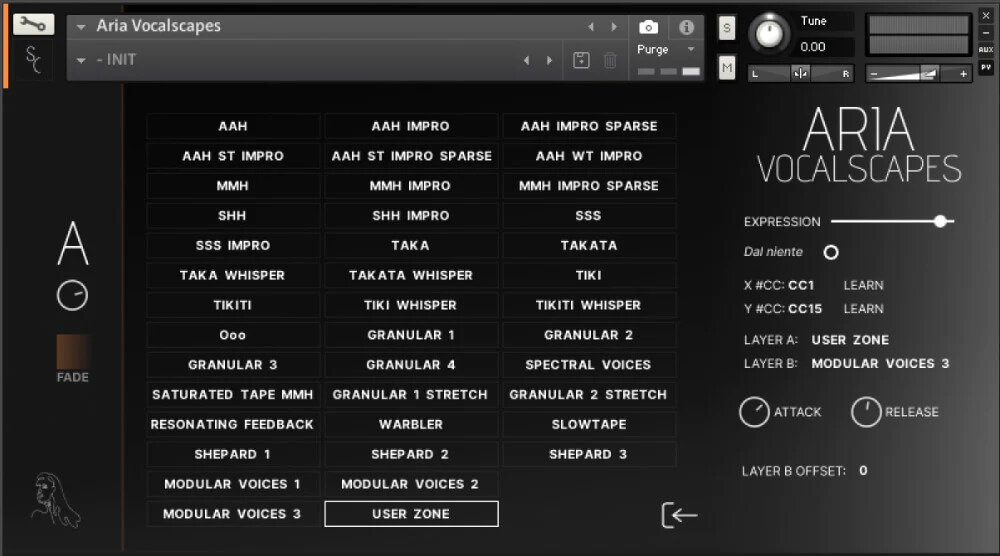Go to previous preset arrow on INIT row
The image size is (1000, 556).
(526, 60)
